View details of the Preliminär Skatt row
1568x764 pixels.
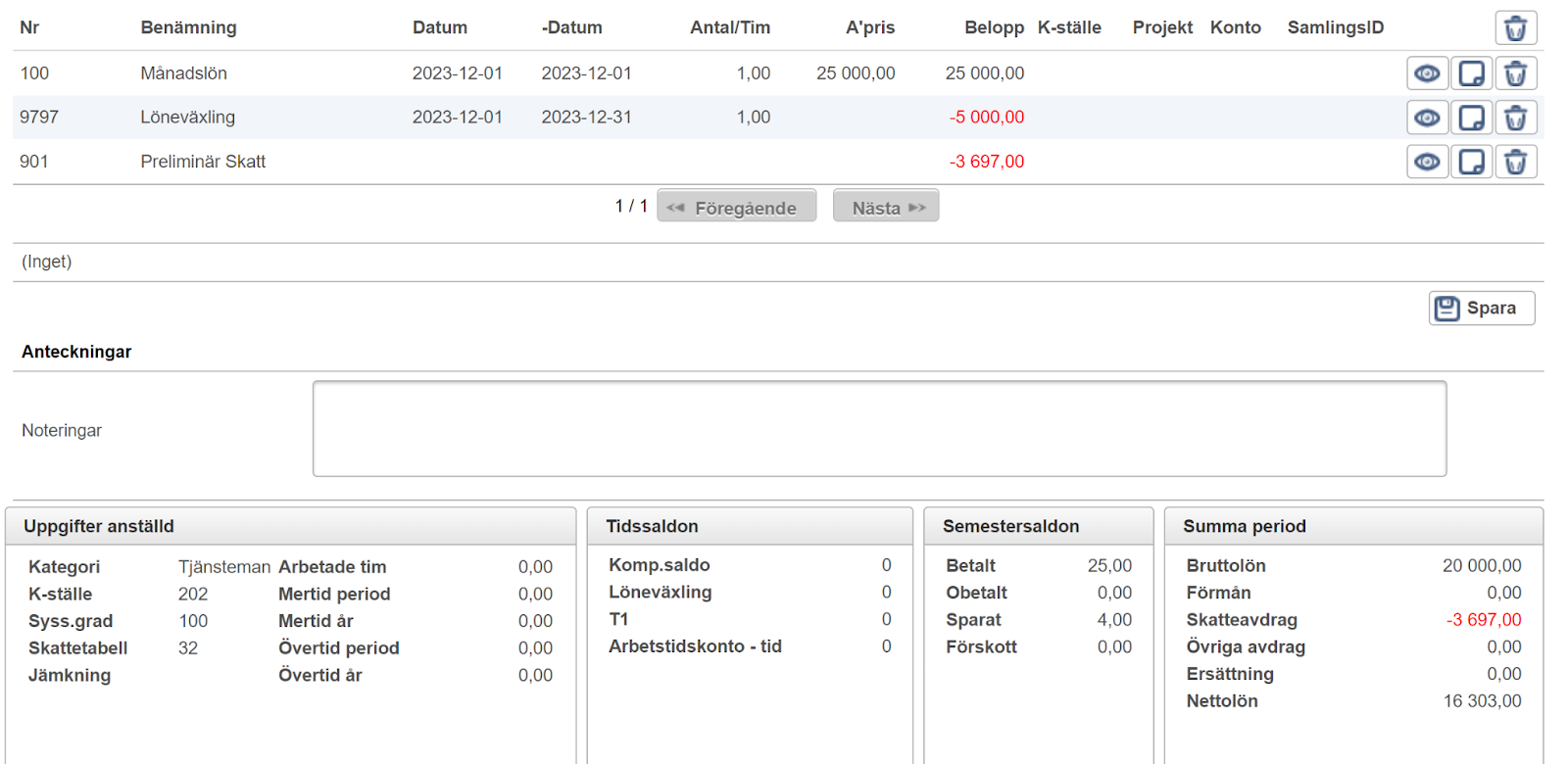[x=1427, y=162]
